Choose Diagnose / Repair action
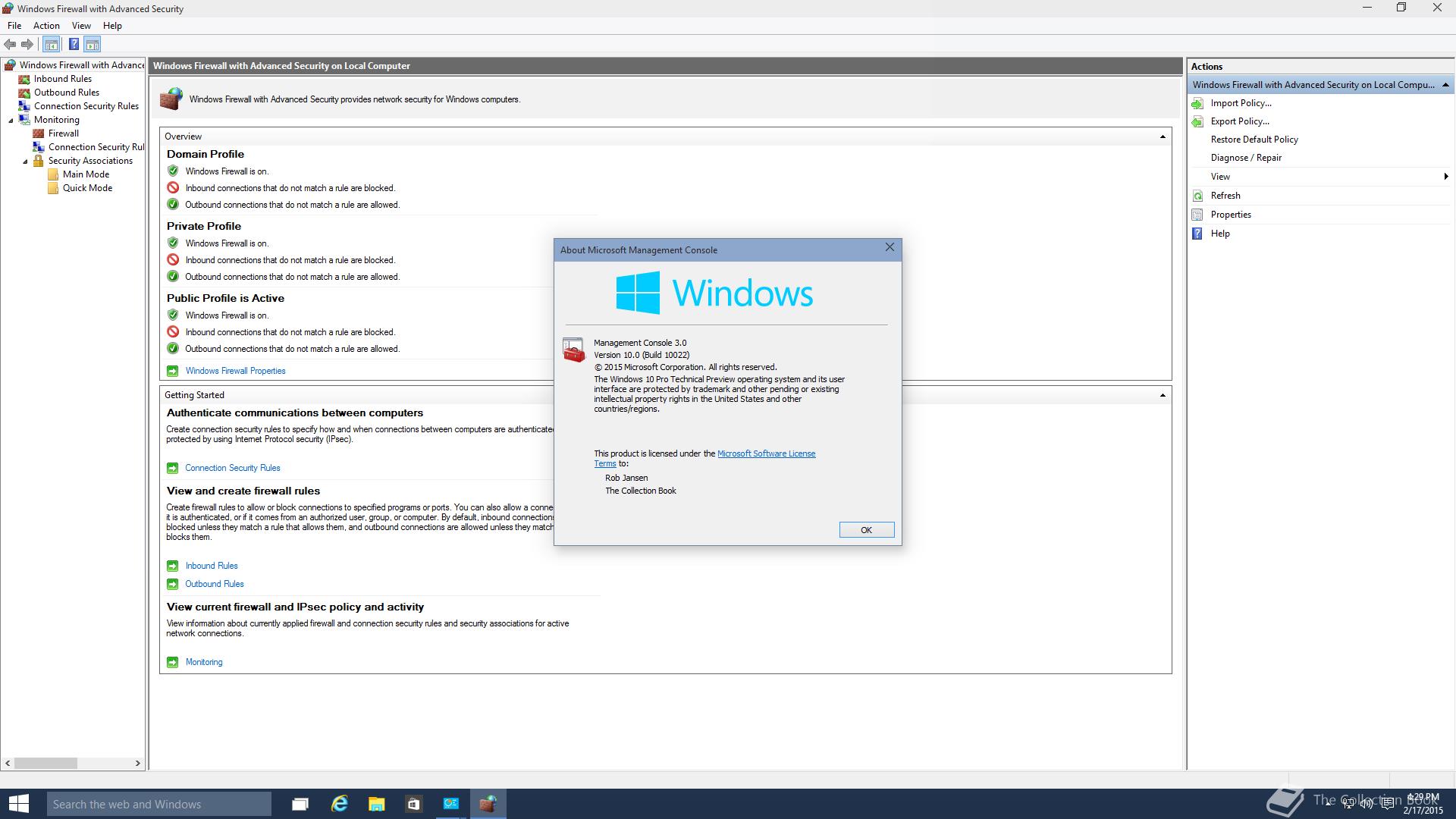 coord(1246,158)
